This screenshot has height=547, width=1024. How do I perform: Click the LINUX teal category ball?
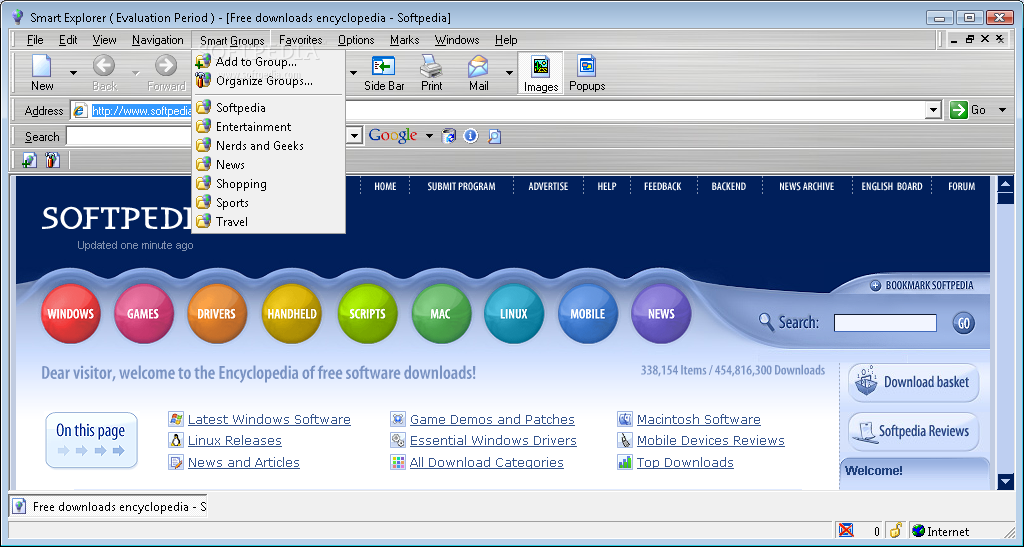click(513, 313)
